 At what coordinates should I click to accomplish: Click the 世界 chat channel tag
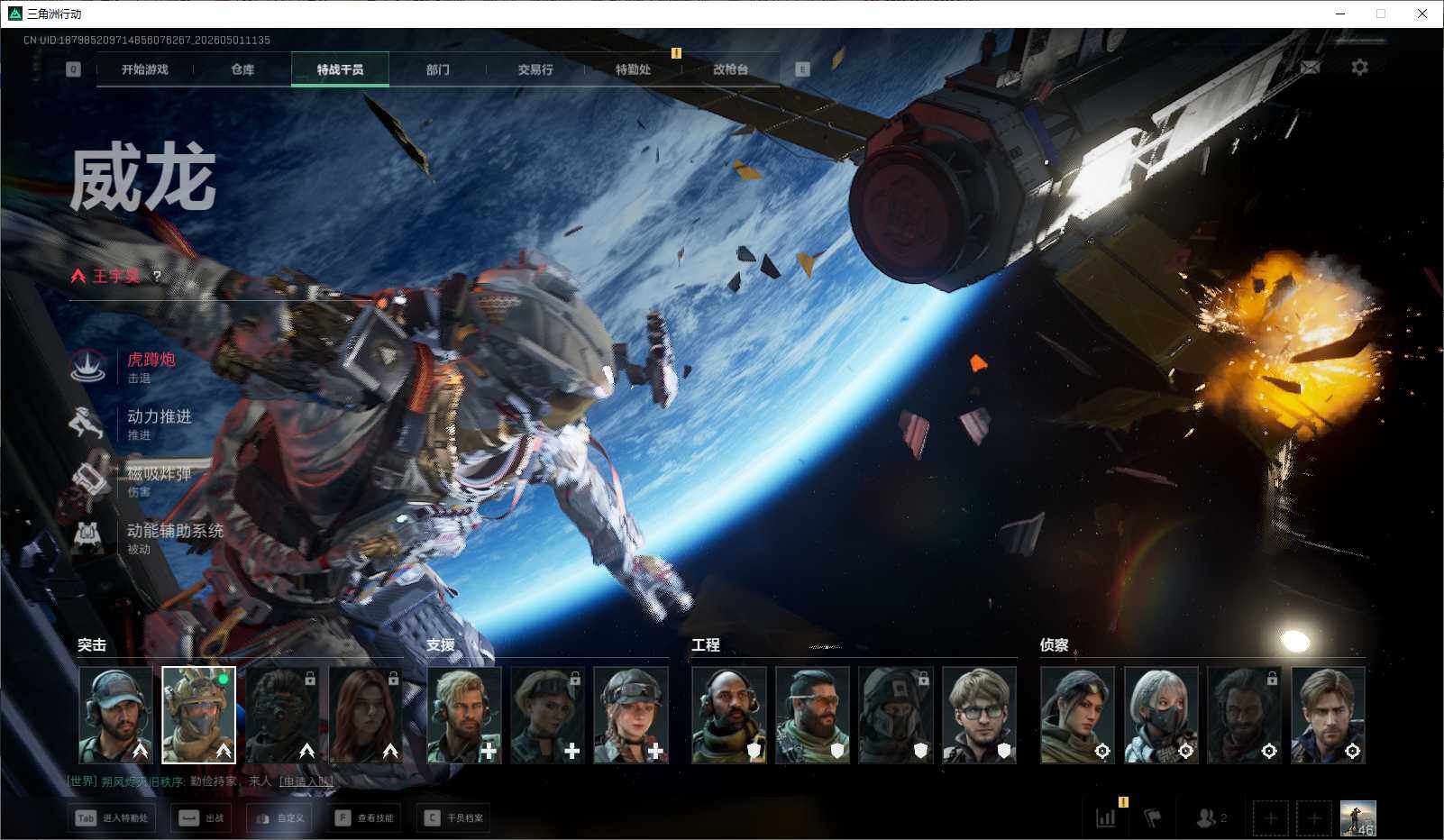tap(82, 781)
